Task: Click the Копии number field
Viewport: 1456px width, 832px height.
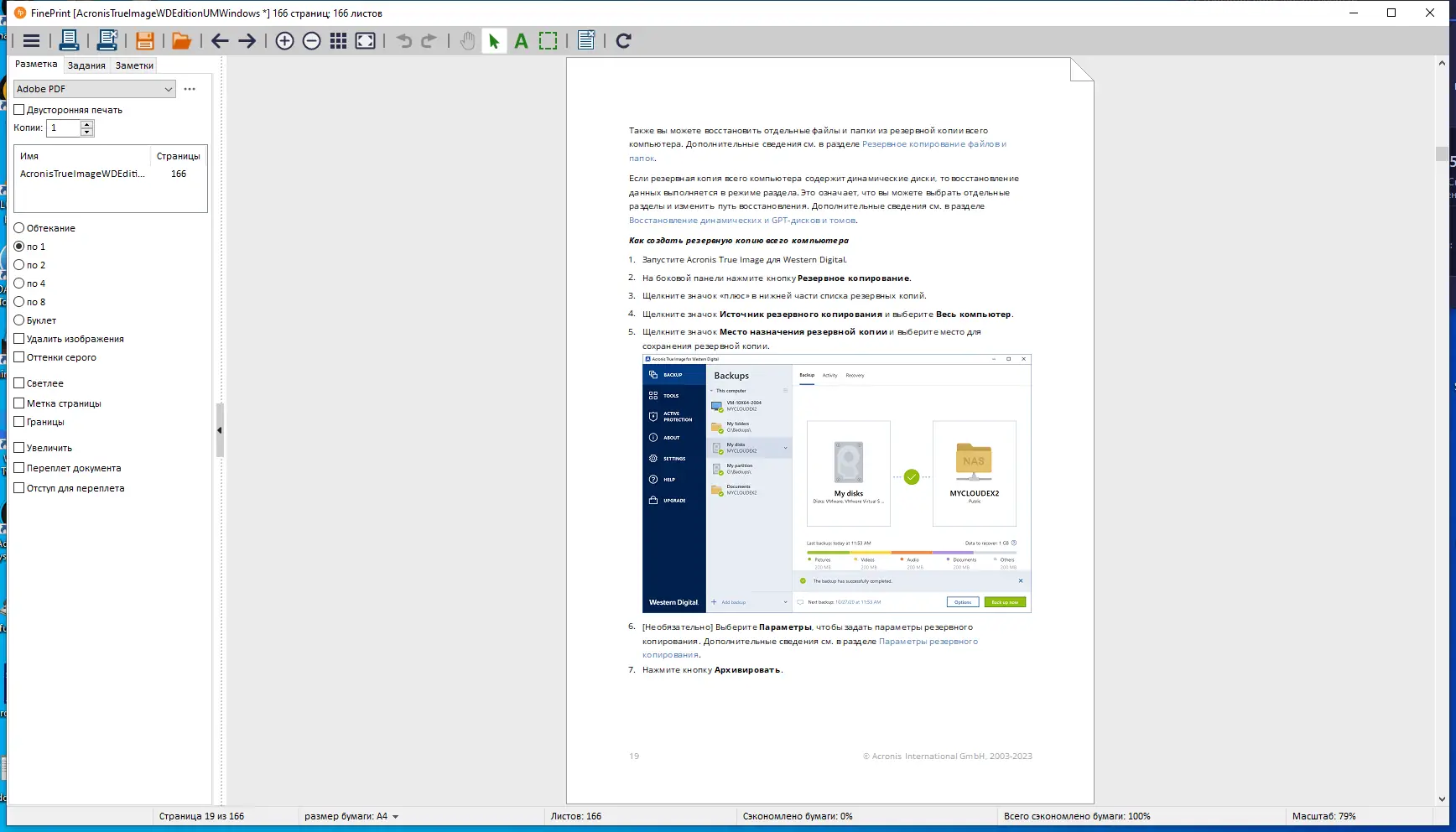Action: 64,127
